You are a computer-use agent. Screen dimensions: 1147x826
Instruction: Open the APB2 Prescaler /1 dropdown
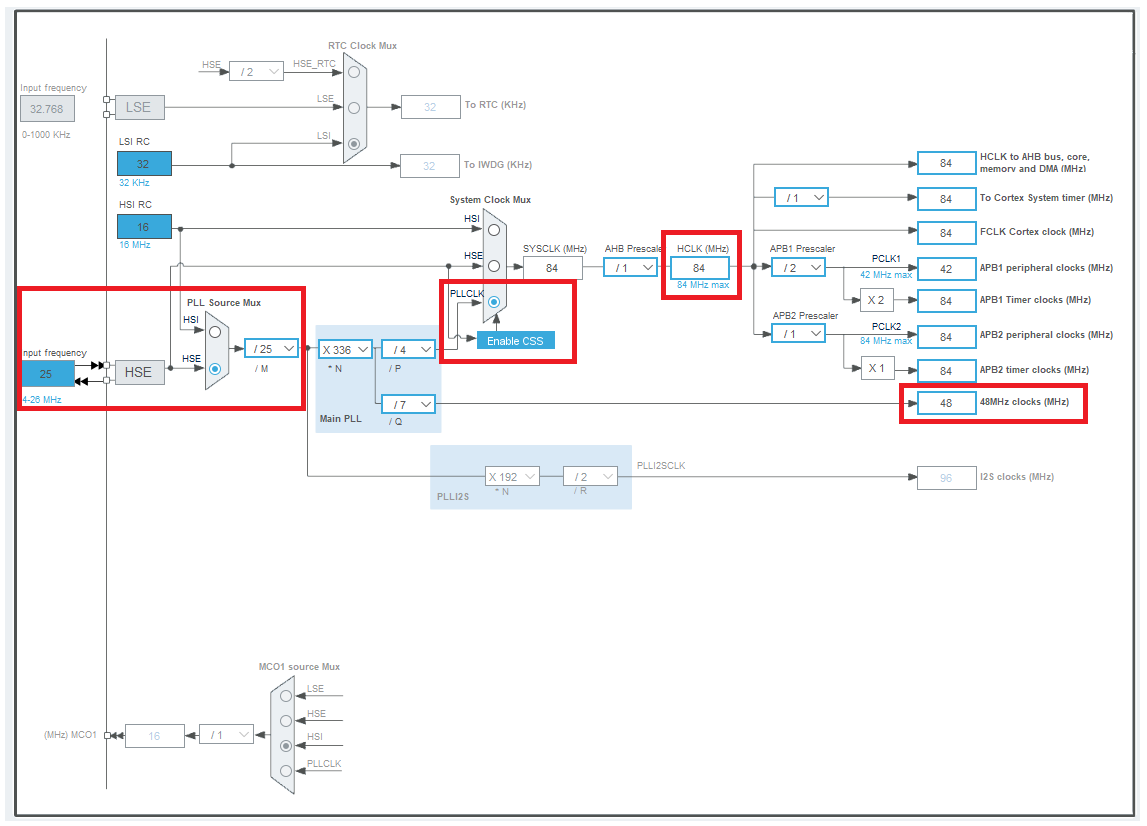coord(798,334)
